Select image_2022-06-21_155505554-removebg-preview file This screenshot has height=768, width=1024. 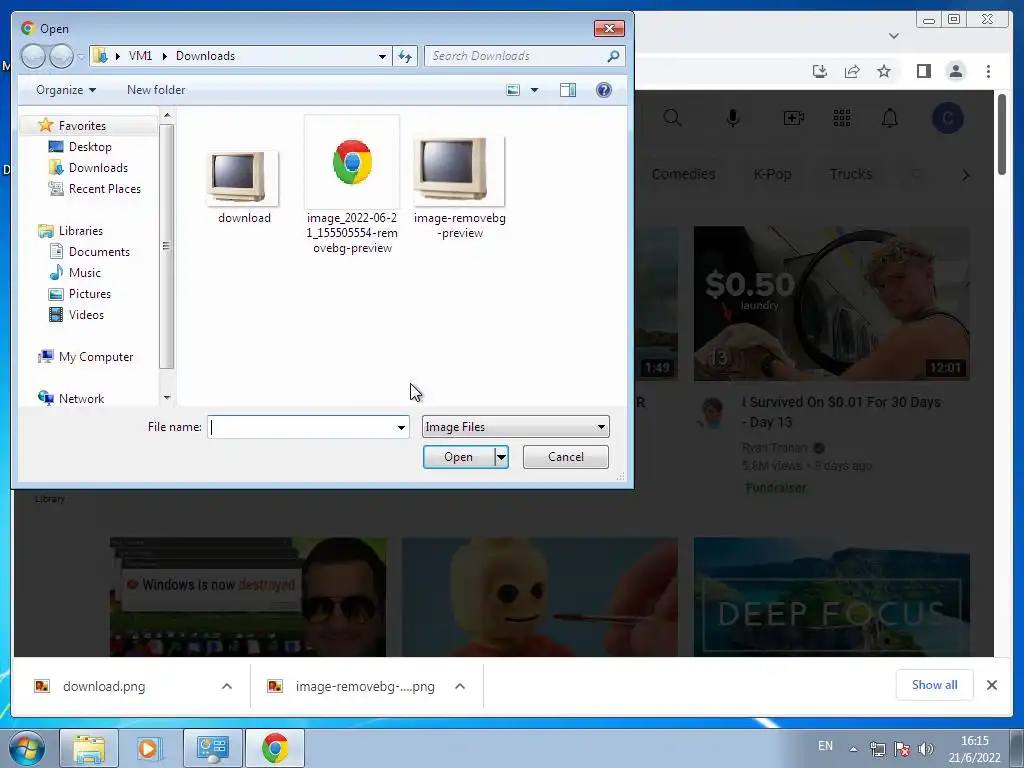(352, 185)
